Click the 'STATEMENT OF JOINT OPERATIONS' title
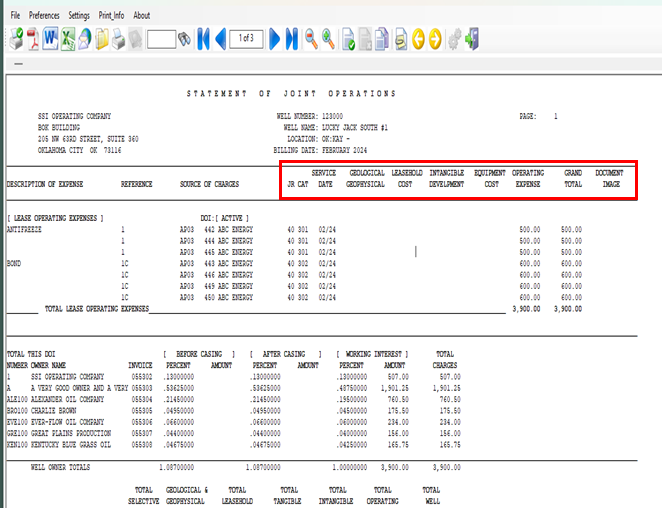Screen dimensions: 662x508 pyautogui.click(x=291, y=93)
